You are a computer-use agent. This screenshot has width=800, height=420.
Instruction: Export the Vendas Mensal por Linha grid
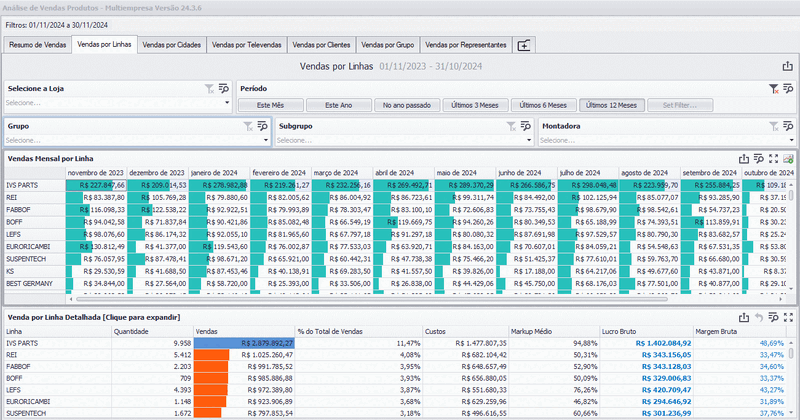coord(744,159)
